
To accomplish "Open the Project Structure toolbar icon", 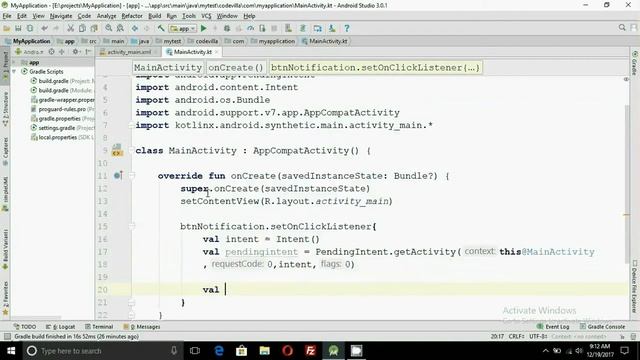I will pyautogui.click(x=318, y=28).
